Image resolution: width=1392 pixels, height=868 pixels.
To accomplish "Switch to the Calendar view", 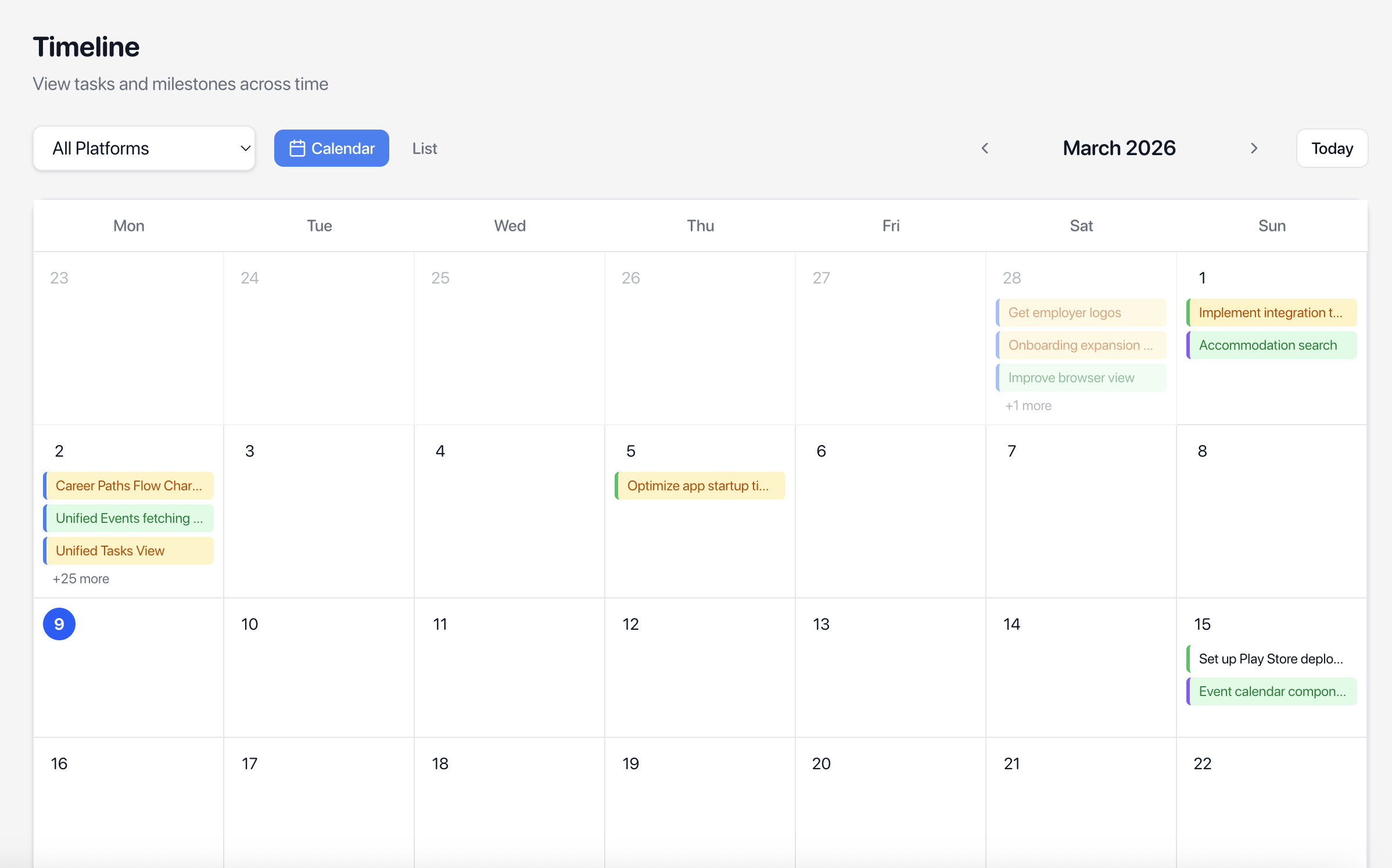I will [x=331, y=148].
